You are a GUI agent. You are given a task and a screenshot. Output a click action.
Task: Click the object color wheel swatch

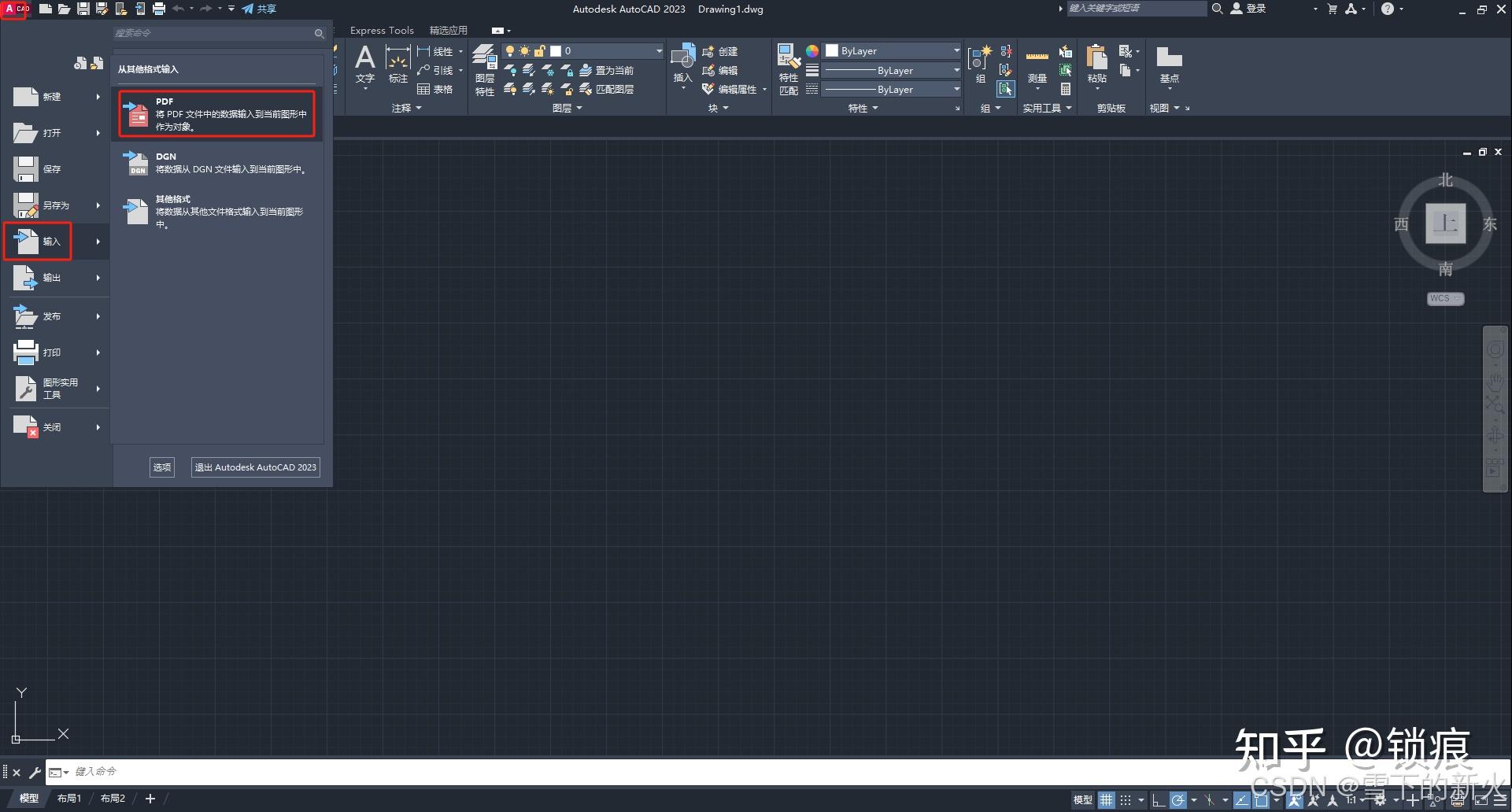tap(812, 51)
